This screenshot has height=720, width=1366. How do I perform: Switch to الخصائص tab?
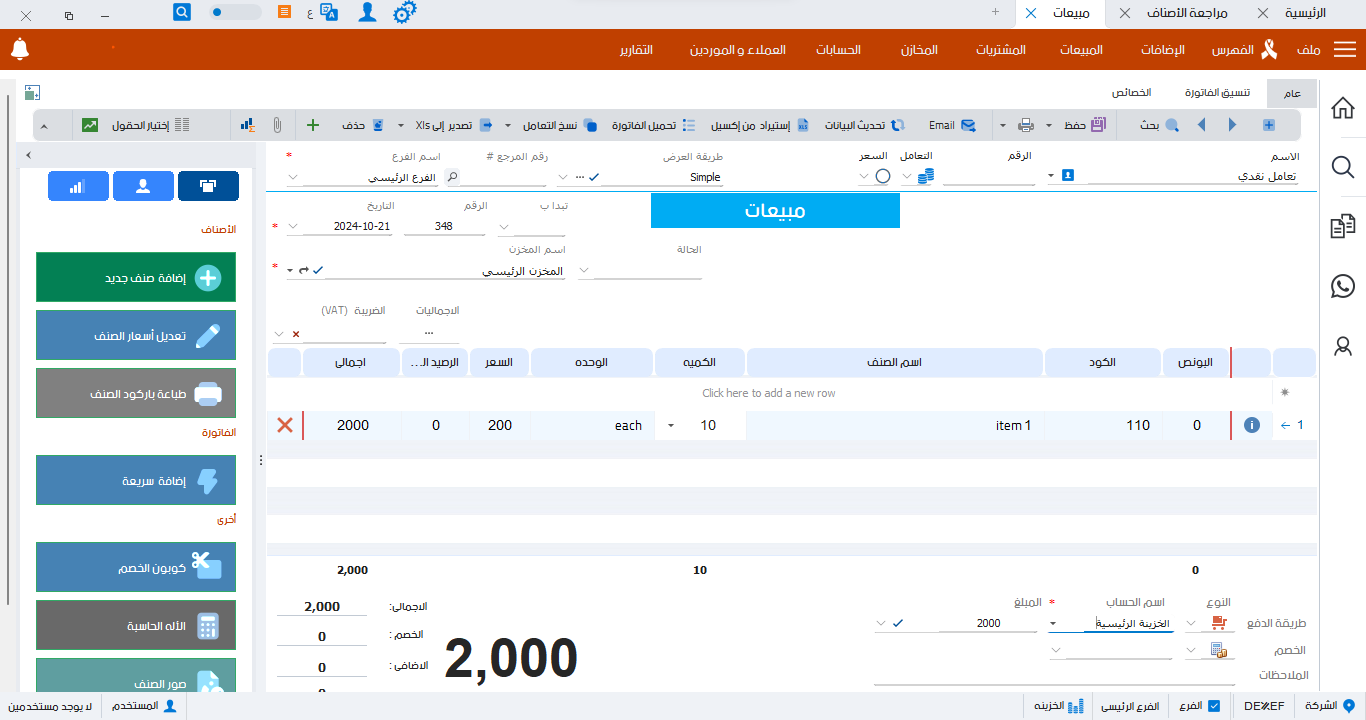click(1132, 92)
